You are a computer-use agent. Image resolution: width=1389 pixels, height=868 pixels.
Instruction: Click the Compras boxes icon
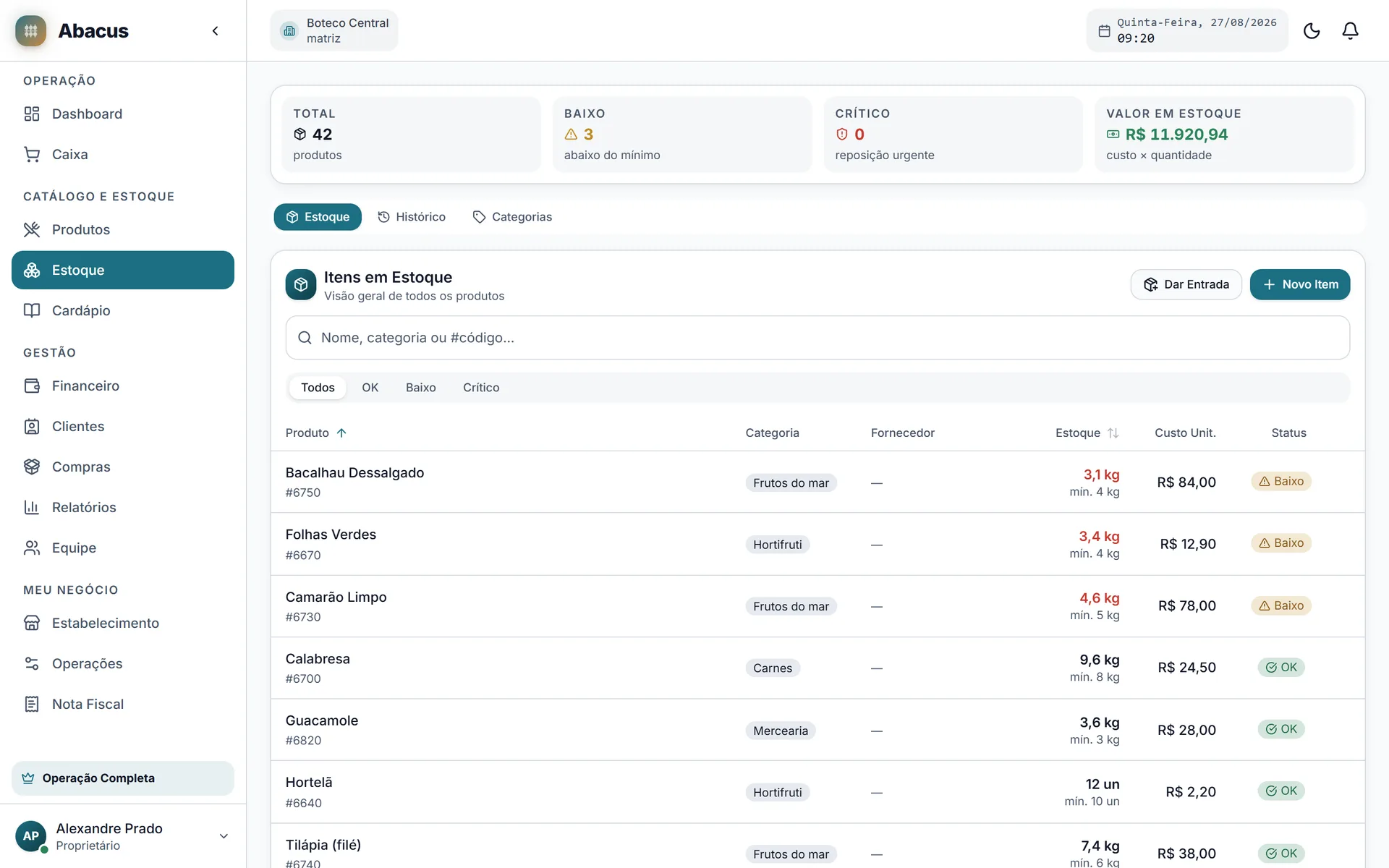point(32,467)
